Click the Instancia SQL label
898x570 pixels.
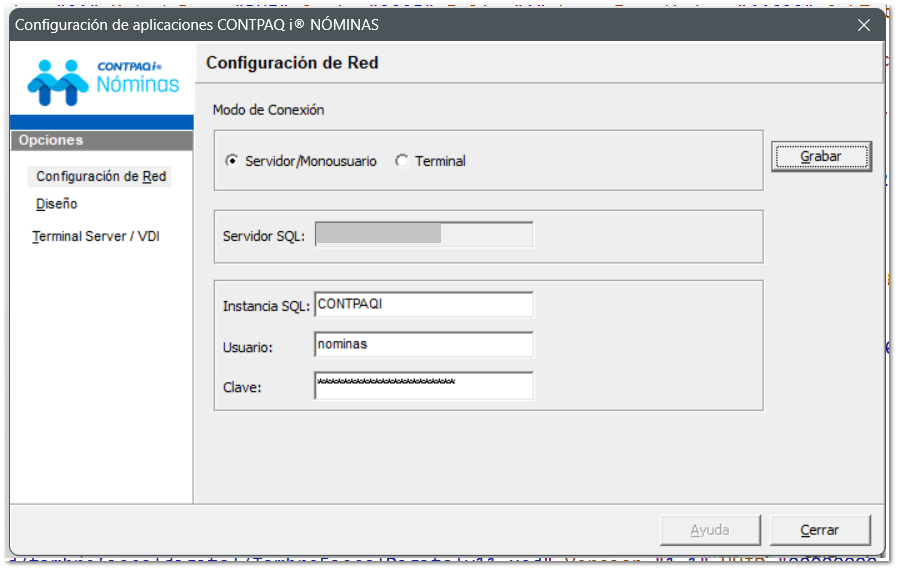(266, 306)
